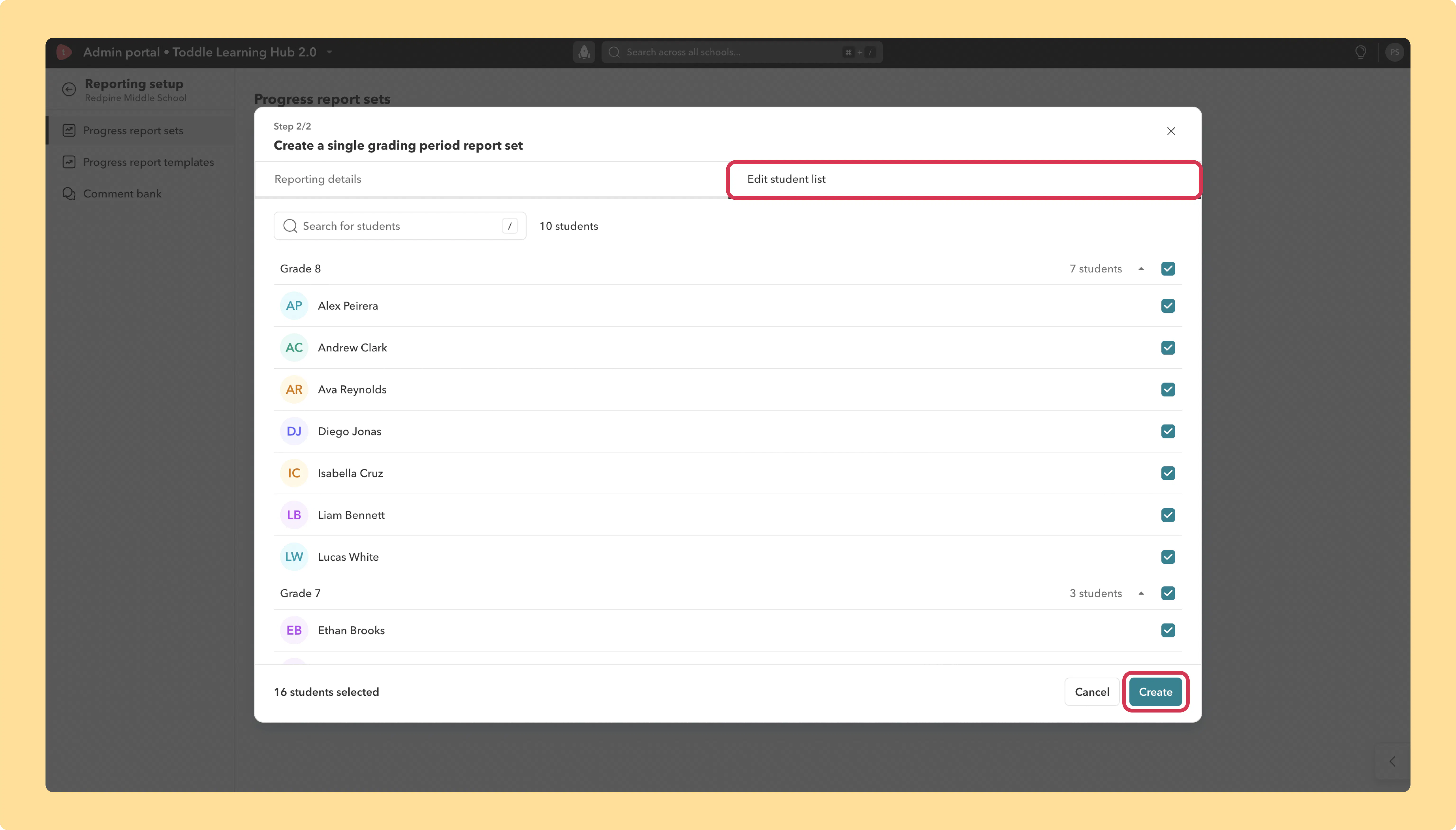Open the PS user profile avatar
This screenshot has width=1456, height=830.
click(x=1394, y=52)
